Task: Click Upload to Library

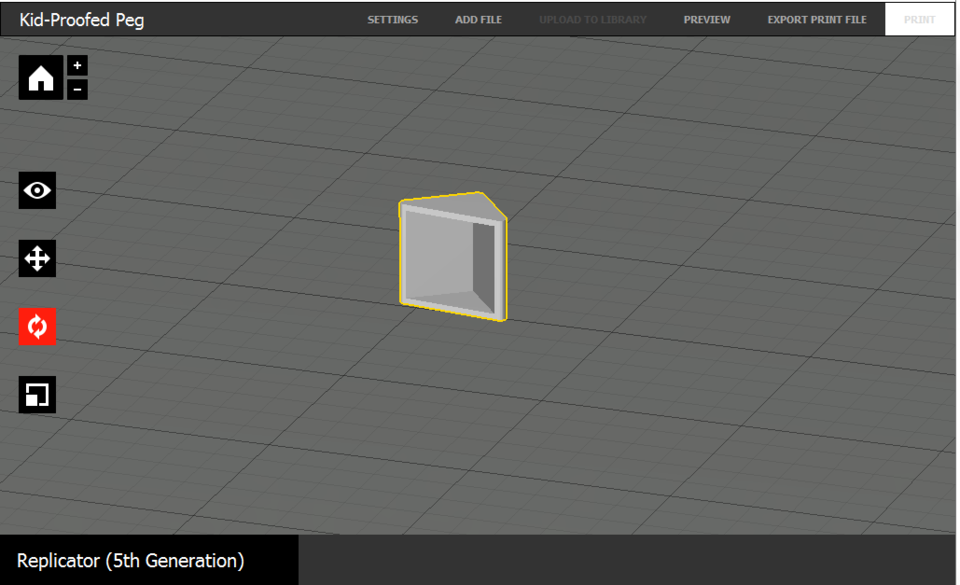Action: coord(593,20)
